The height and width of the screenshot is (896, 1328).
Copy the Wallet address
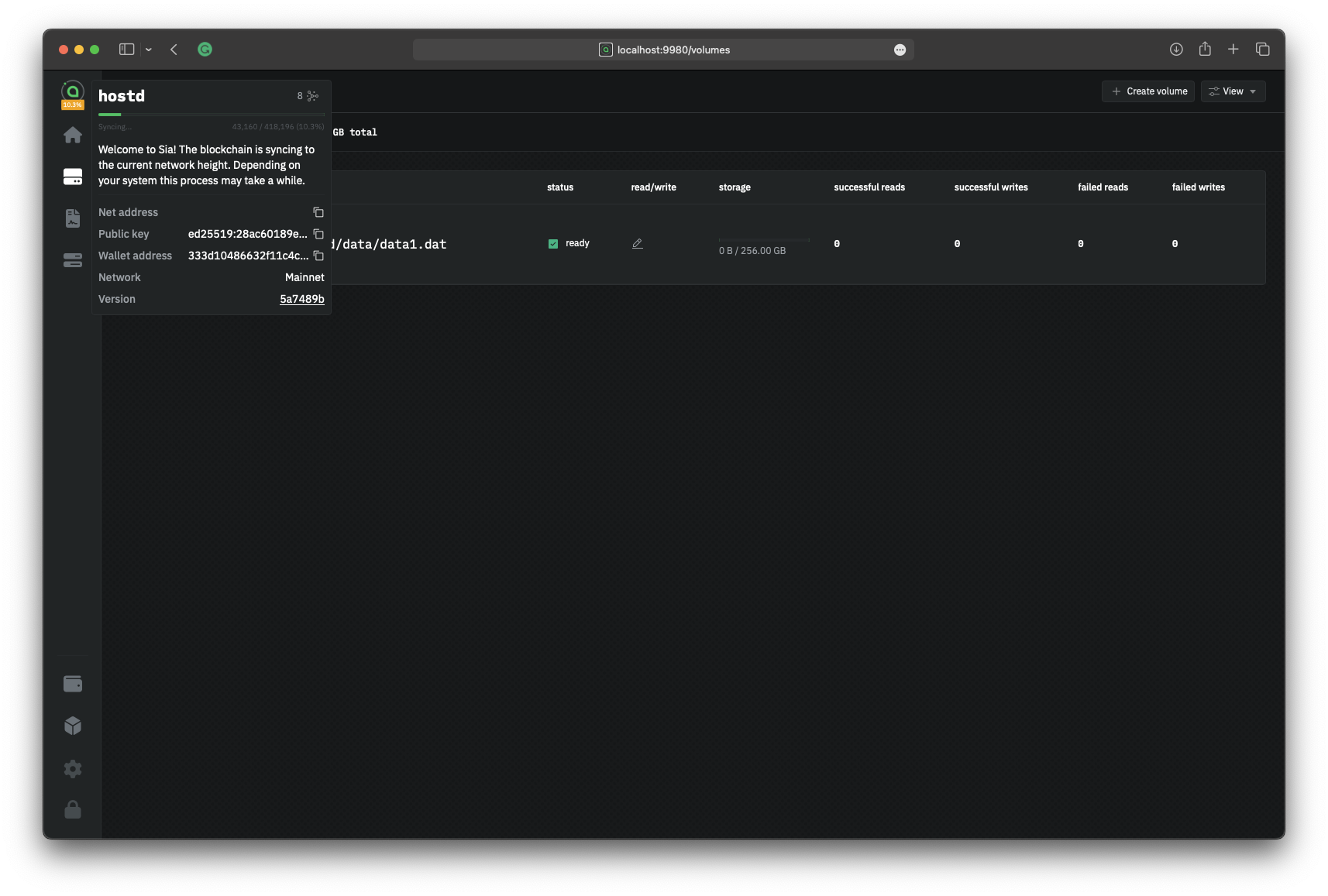tap(318, 256)
